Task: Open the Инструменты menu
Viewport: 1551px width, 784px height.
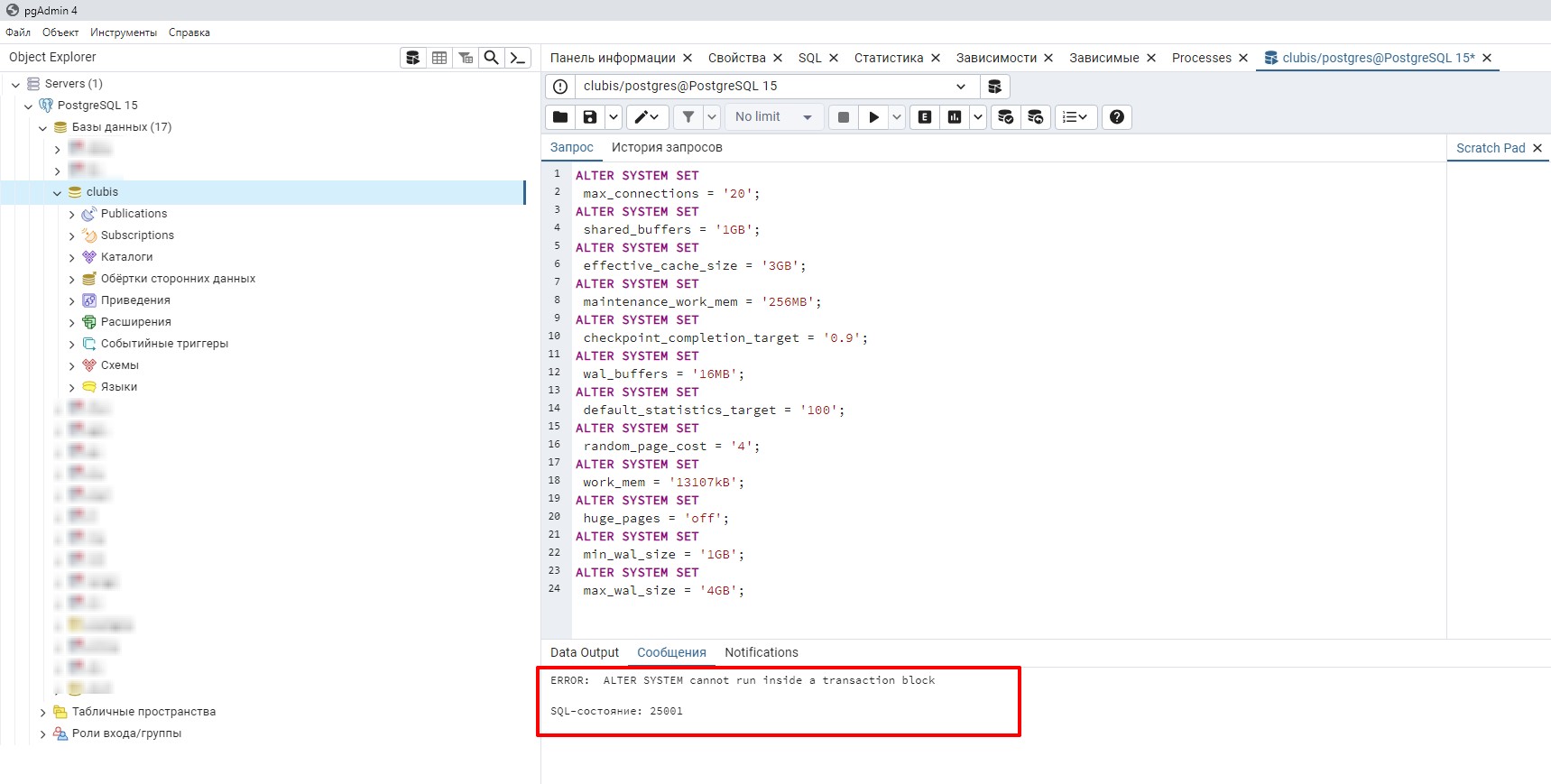Action: click(124, 32)
